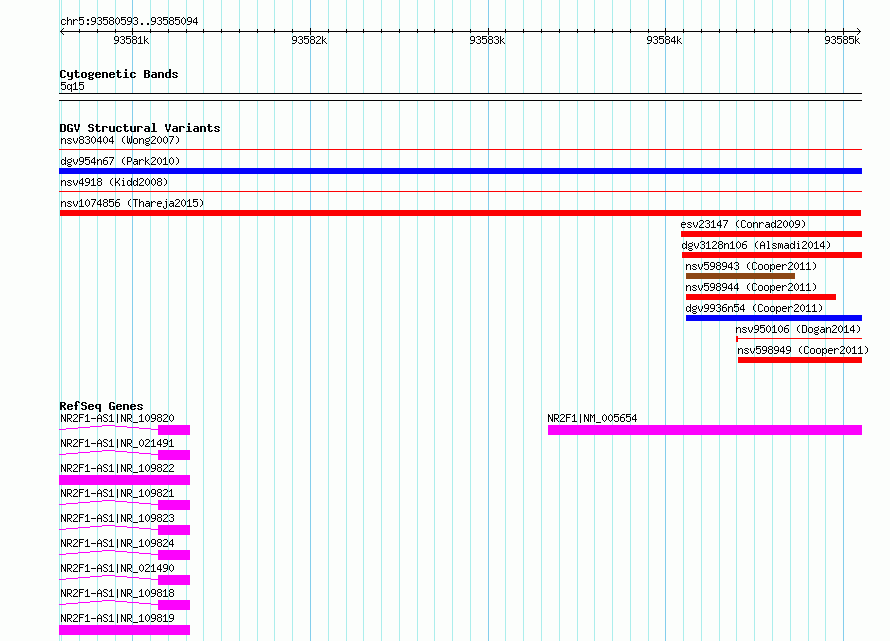Open the NR2F1-AS1|NR_109820 transcript label
This screenshot has height=641, width=890.
point(117,418)
